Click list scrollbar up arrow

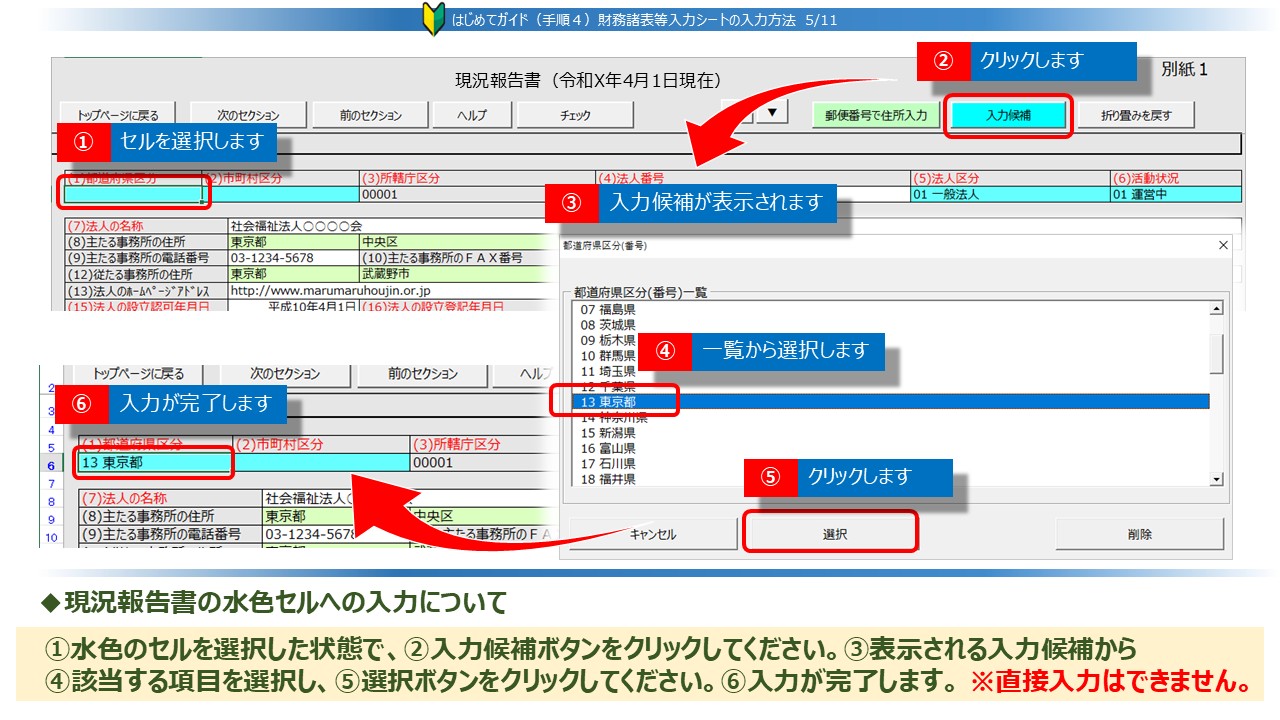1216,310
